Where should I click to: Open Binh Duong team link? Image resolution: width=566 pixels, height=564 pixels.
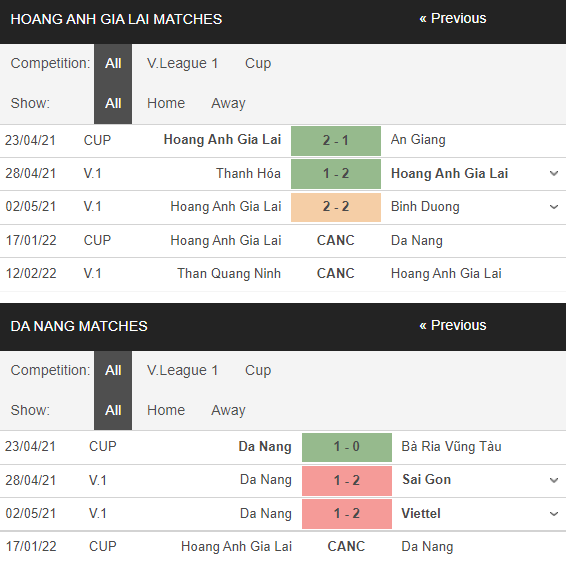[425, 207]
